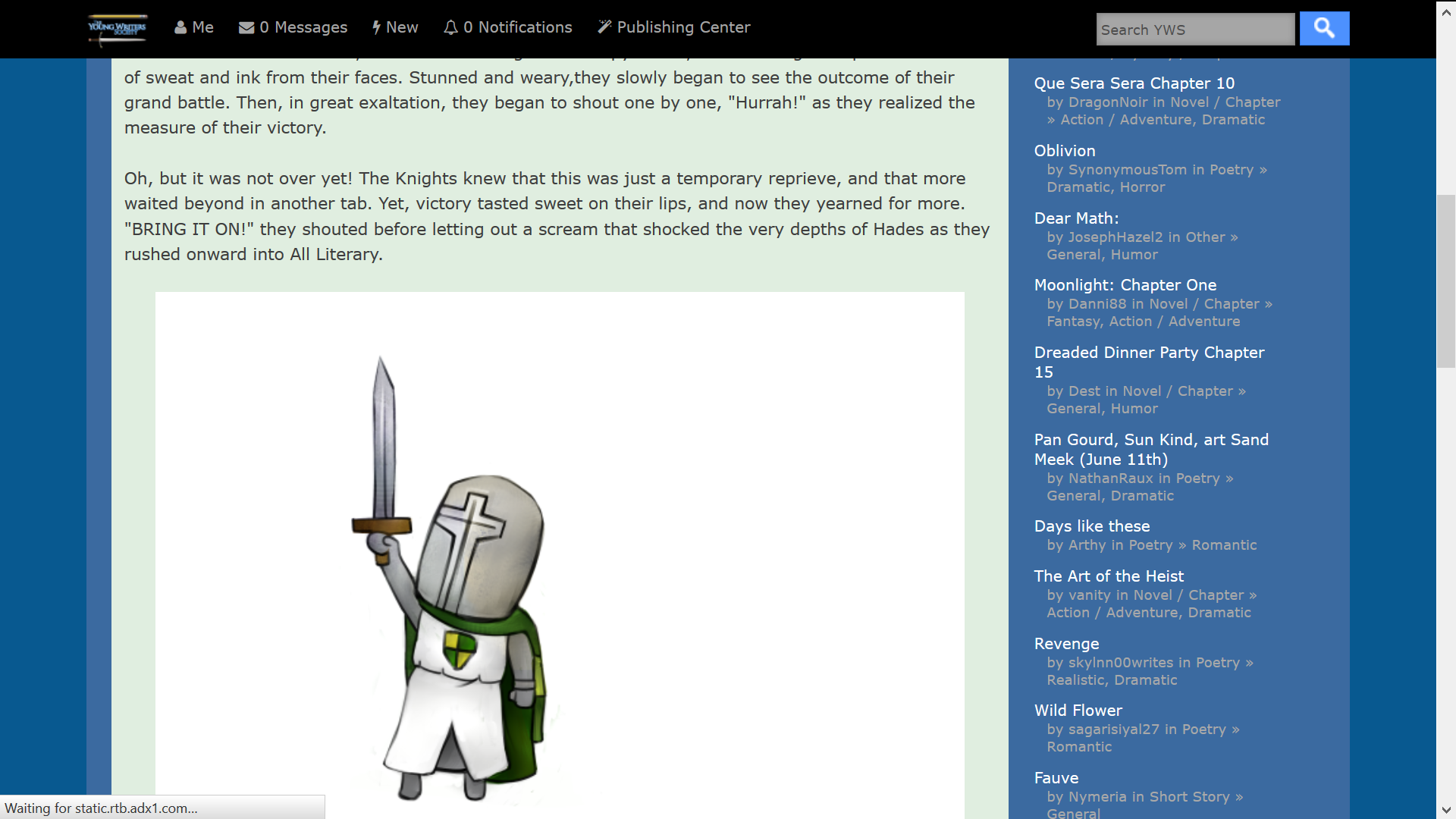Open Que Sera Sera Chapter 10
Image resolution: width=1456 pixels, height=819 pixels.
(x=1134, y=83)
